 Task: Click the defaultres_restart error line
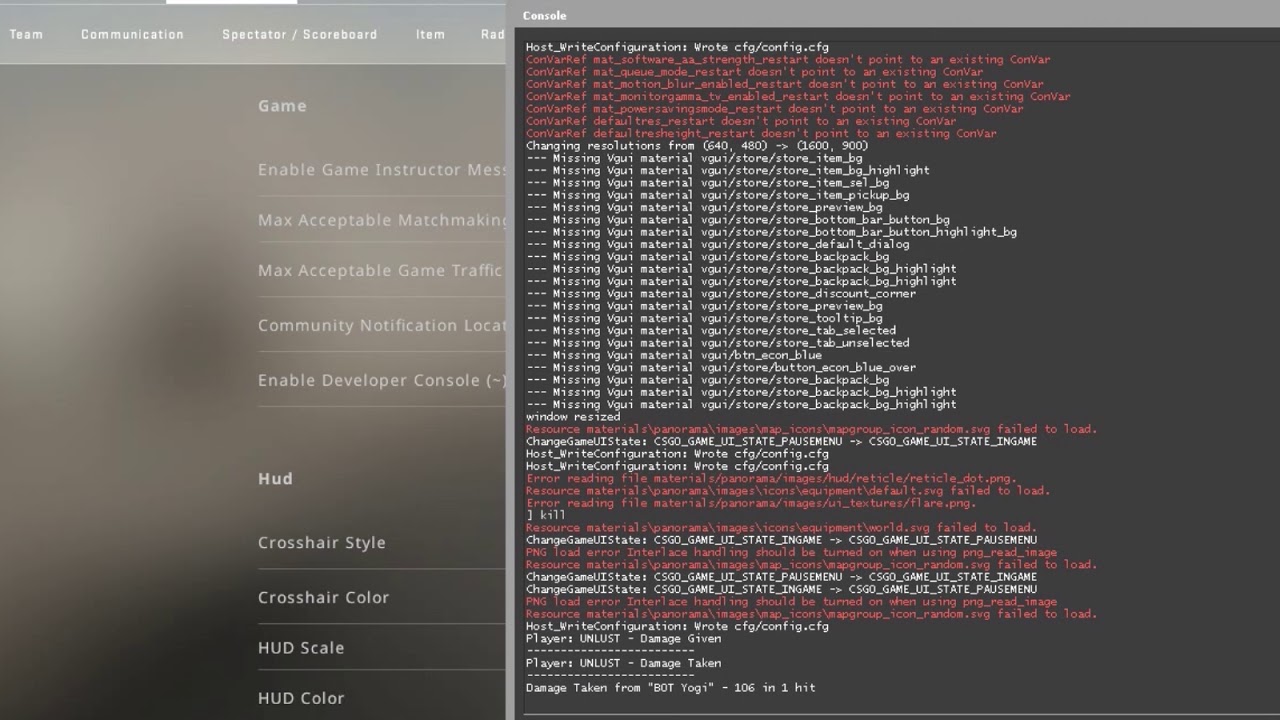pyautogui.click(x=741, y=121)
